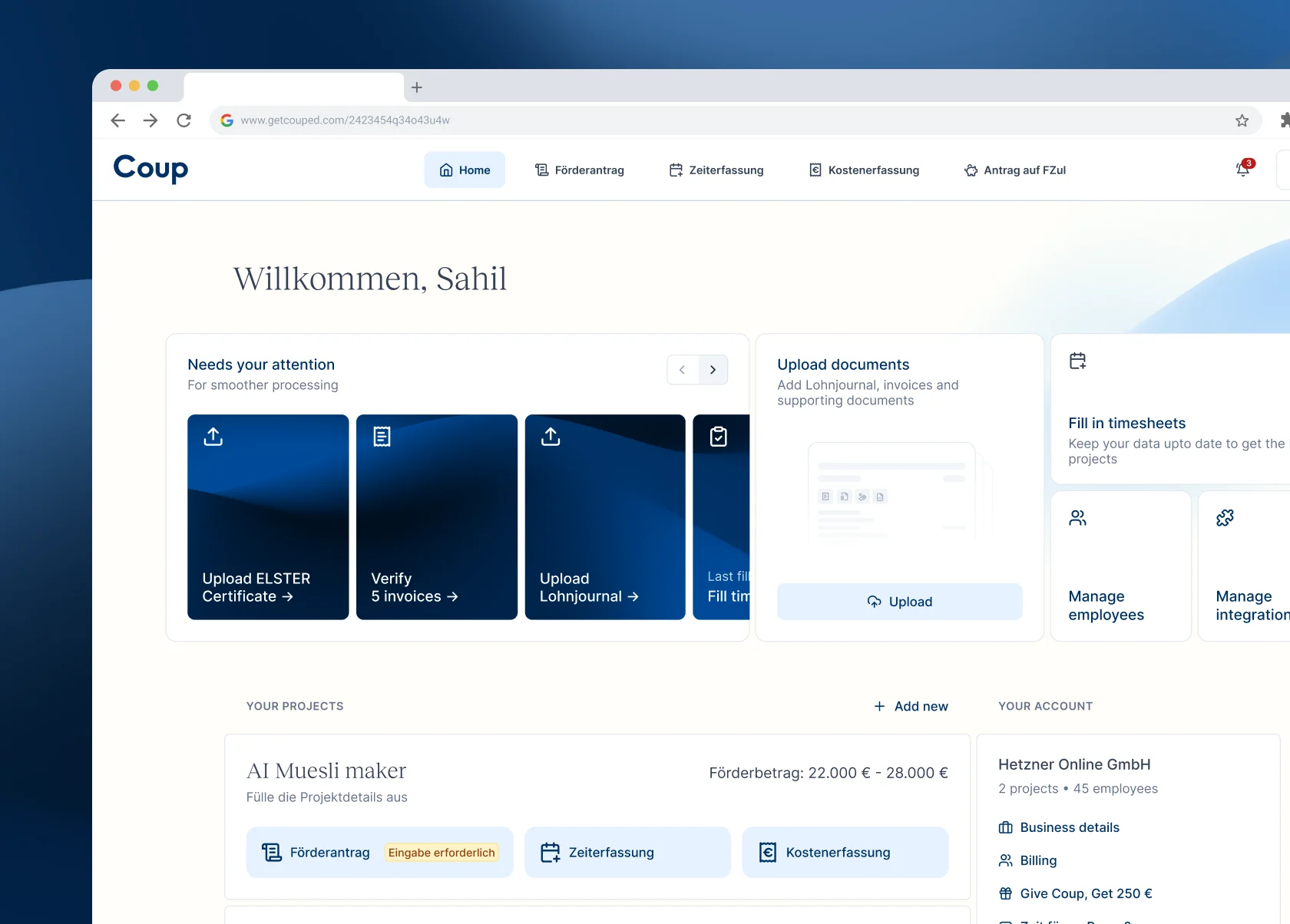Open Zeiterfassung for AI Muesli maker

click(627, 853)
